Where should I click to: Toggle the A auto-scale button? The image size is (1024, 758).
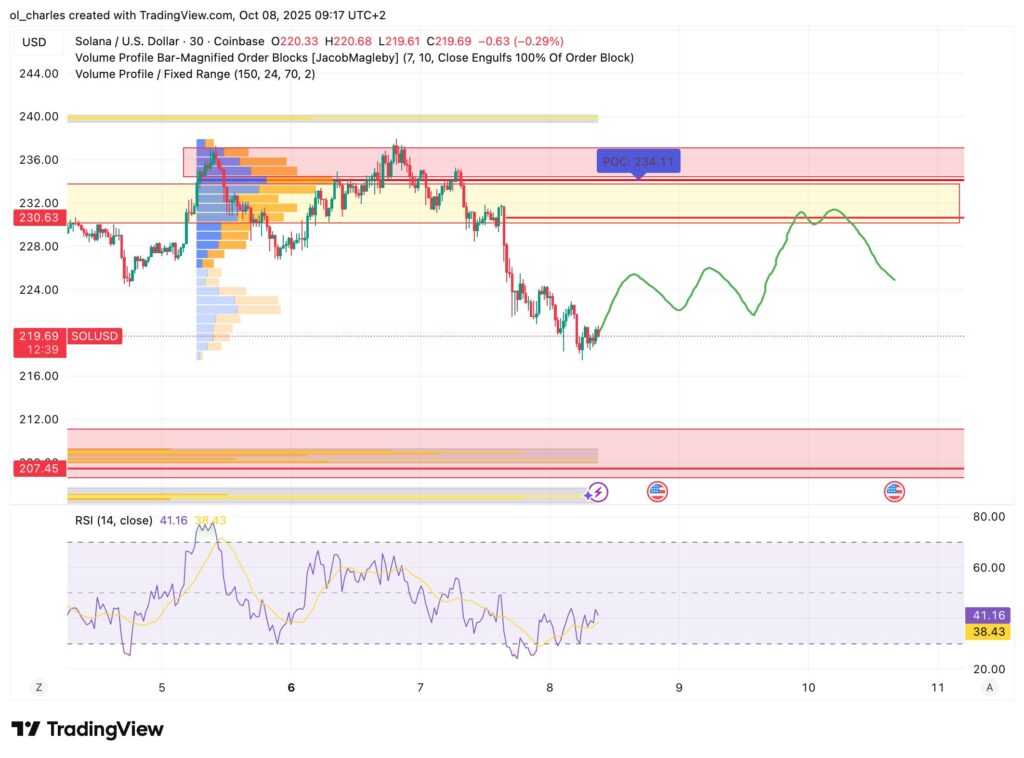988,688
